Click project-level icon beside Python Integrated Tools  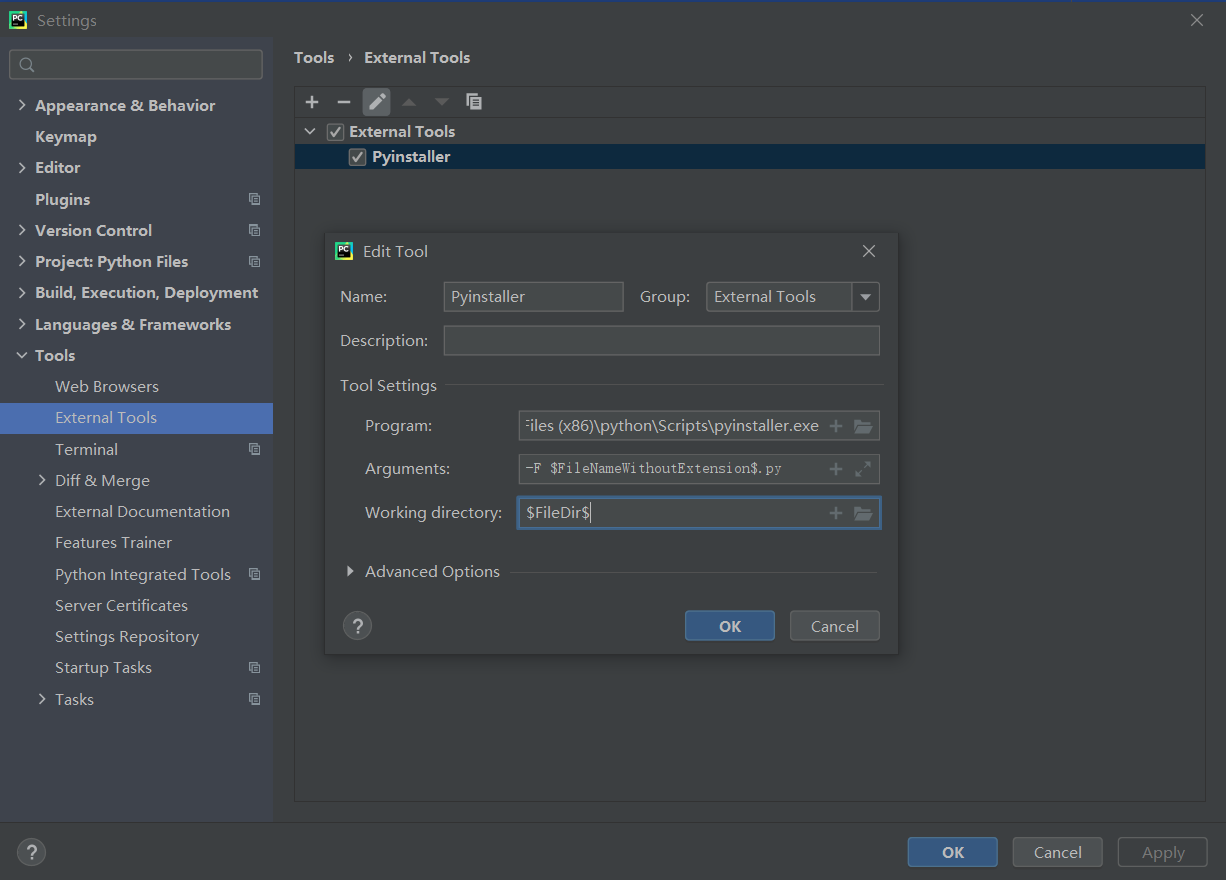(x=255, y=574)
